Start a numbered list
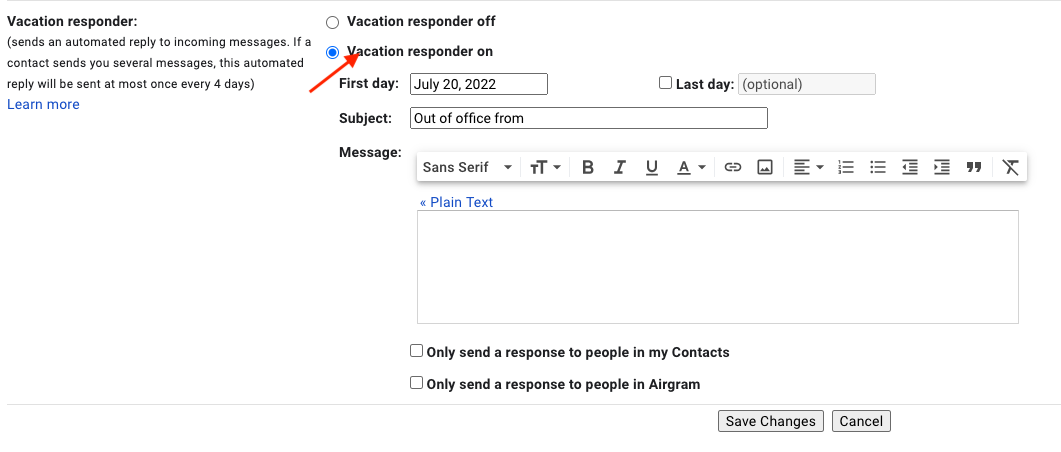 (846, 167)
